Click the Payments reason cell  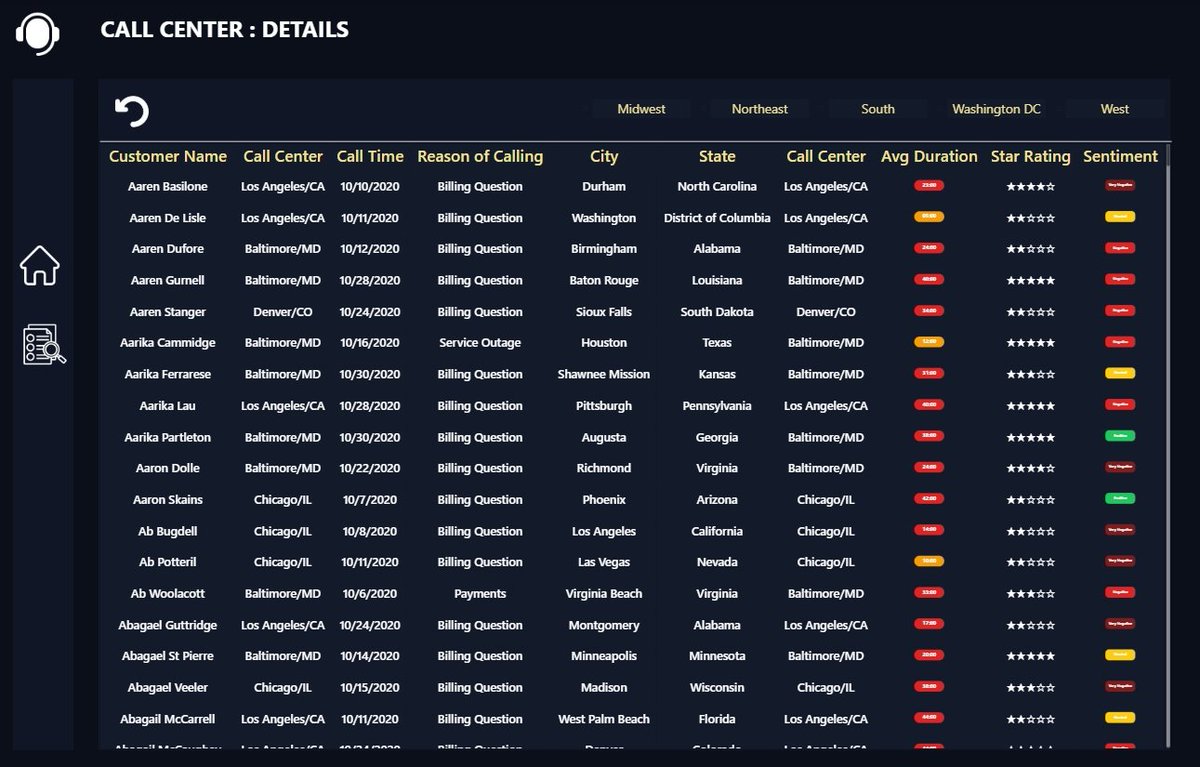(x=480, y=594)
